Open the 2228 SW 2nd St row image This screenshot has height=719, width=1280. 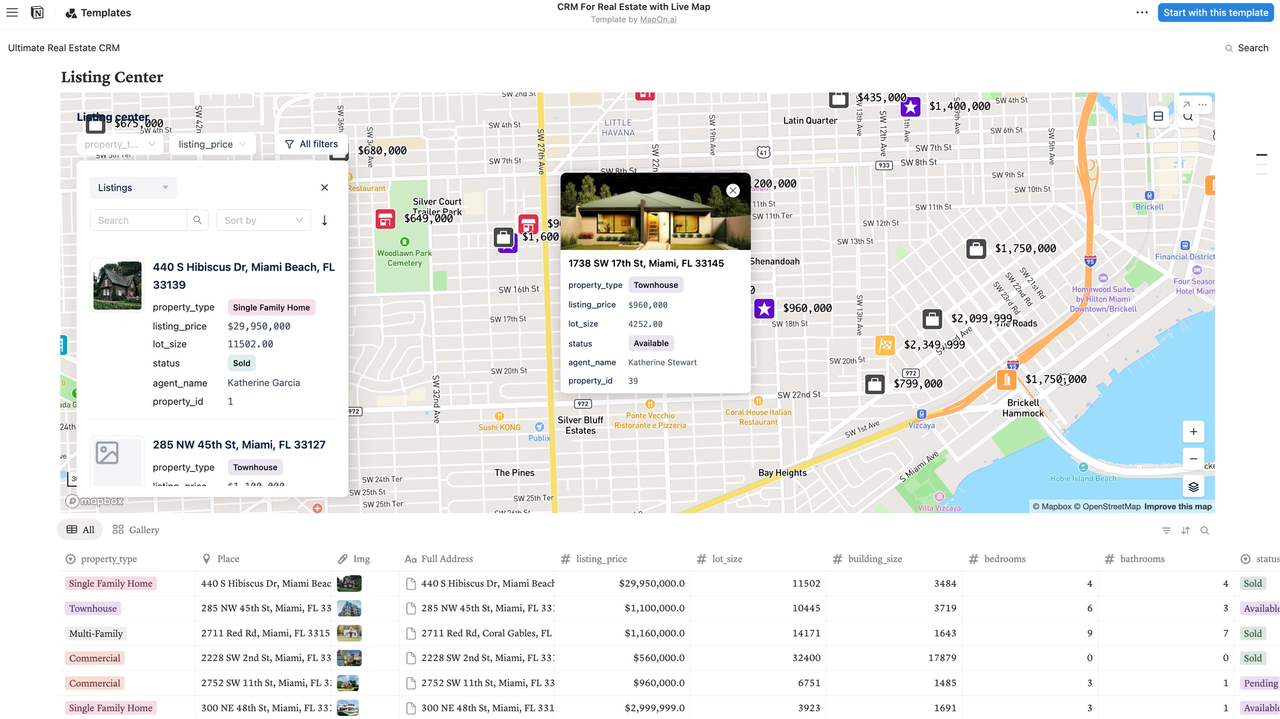click(x=348, y=658)
